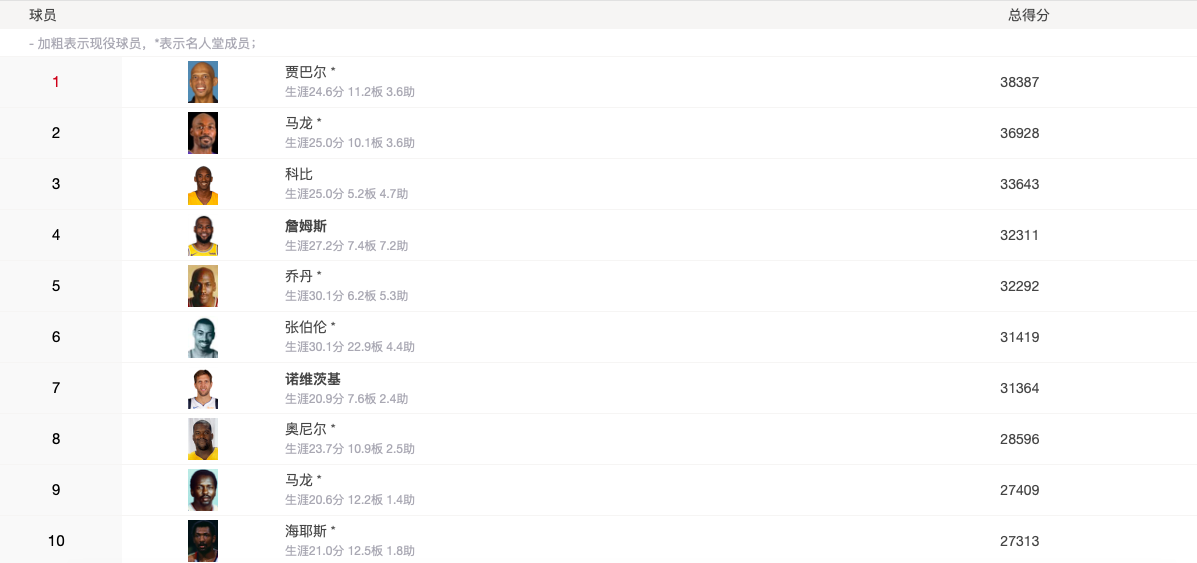This screenshot has height=563, width=1197.
Task: Select the total score 33643
Action: tap(1019, 185)
